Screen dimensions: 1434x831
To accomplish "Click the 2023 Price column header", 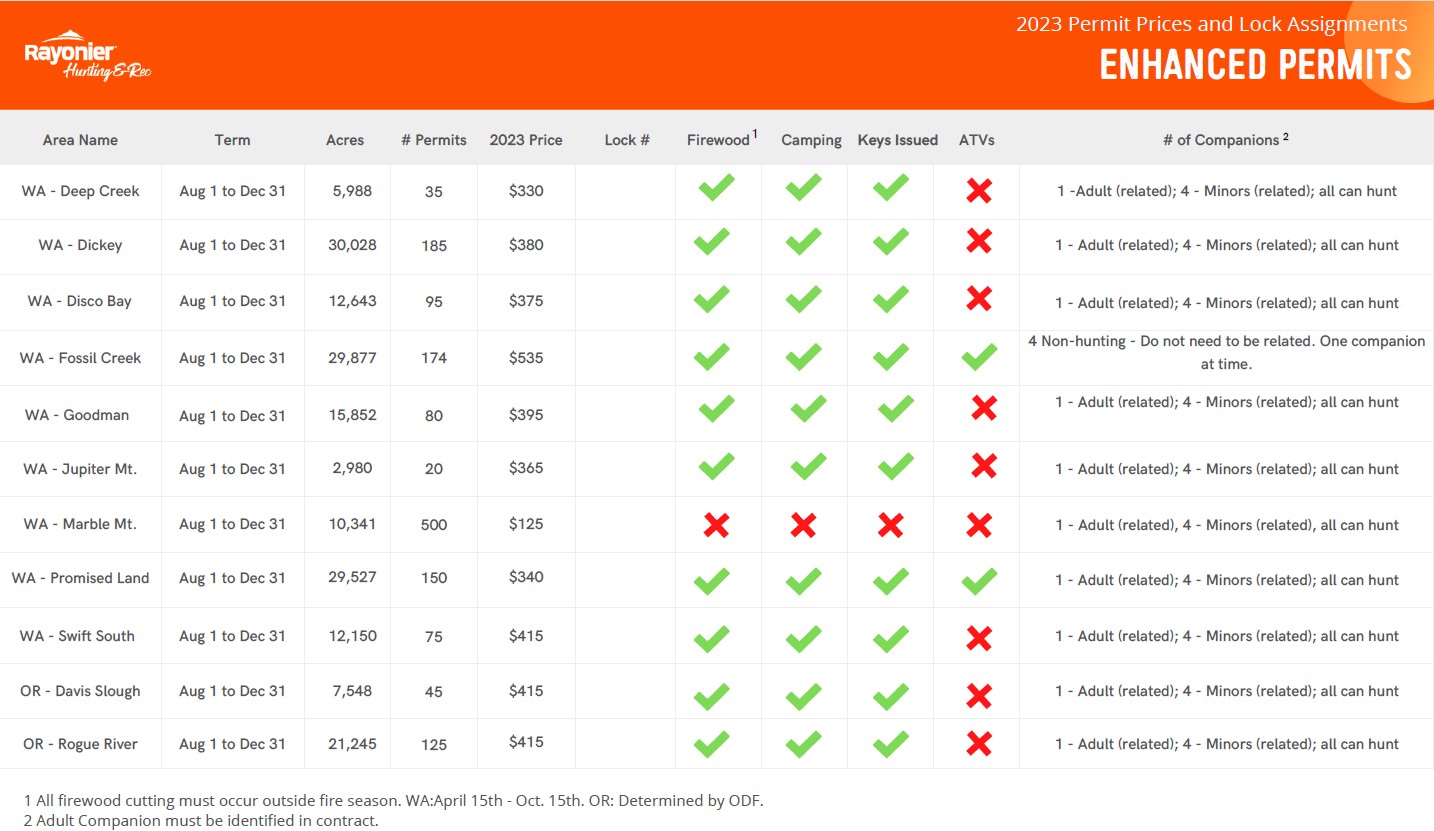I will (x=526, y=140).
